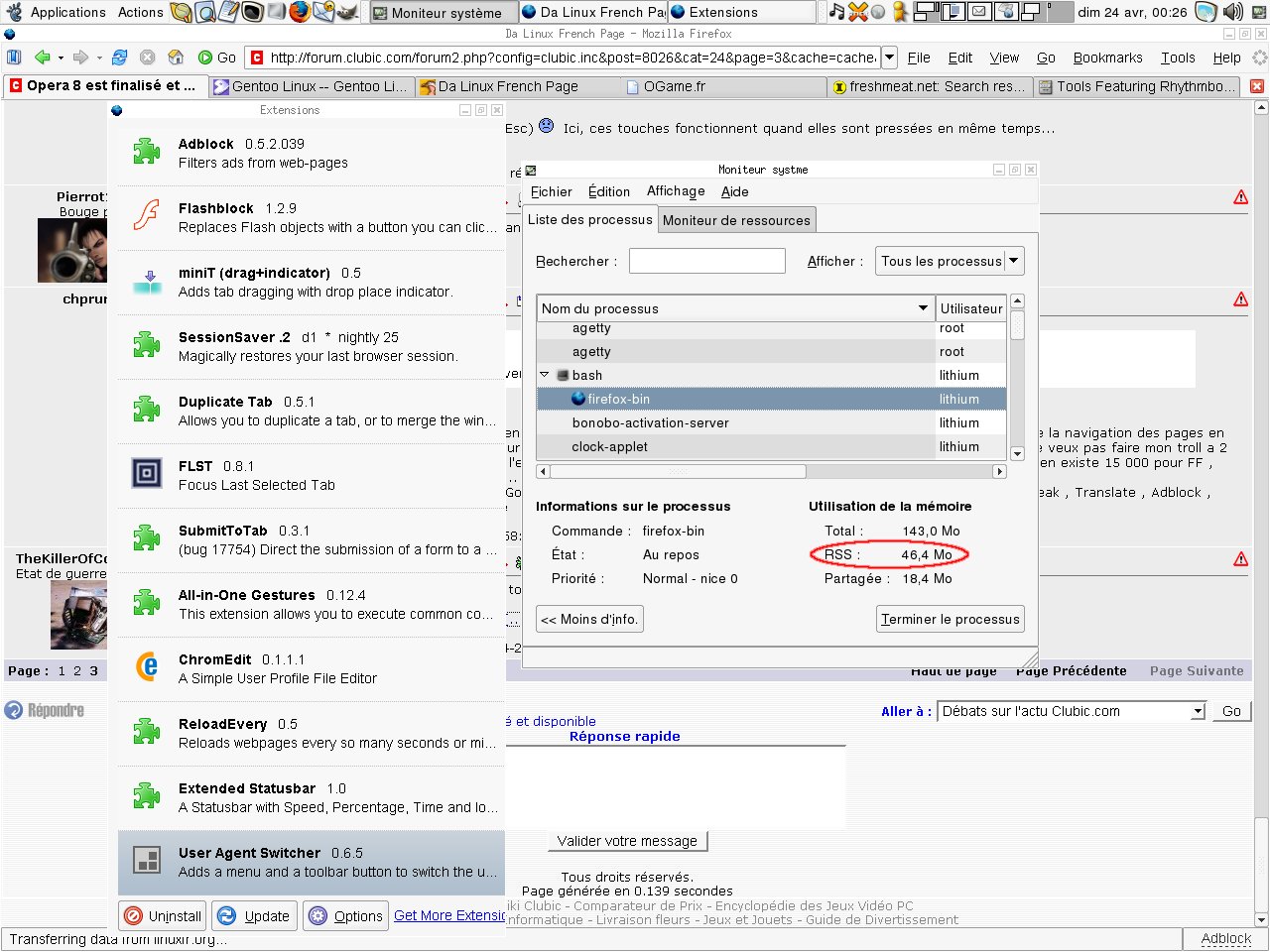Viewport: 1270px width, 952px height.
Task: Click the Go button beside the URL bar
Action: 217,58
